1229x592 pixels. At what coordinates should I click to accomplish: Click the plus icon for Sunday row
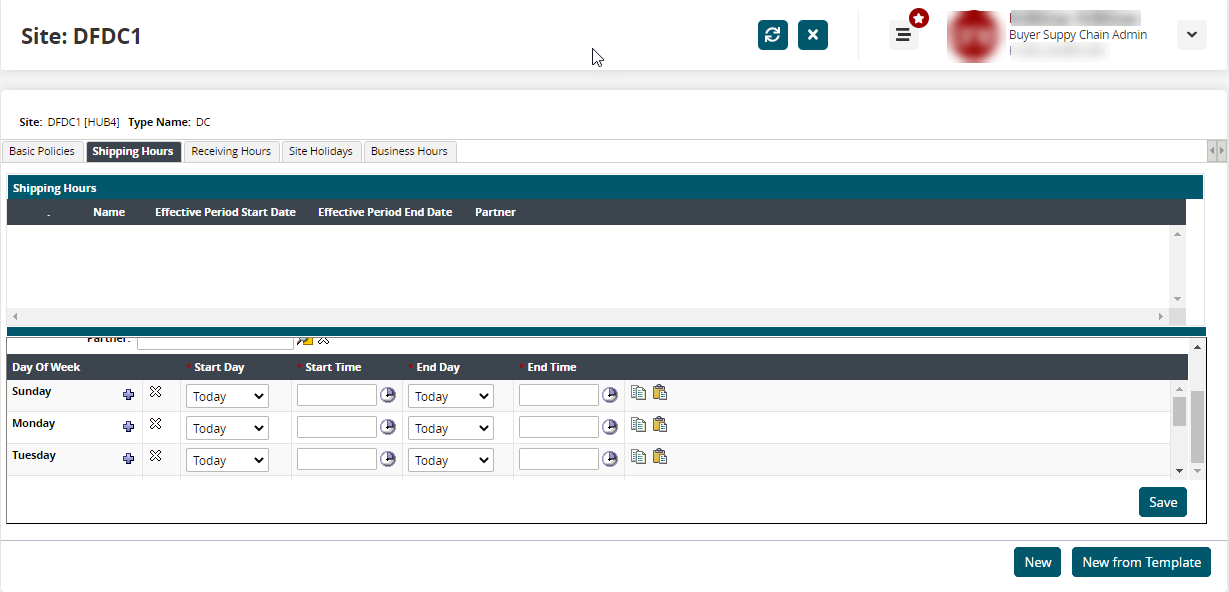tap(128, 395)
